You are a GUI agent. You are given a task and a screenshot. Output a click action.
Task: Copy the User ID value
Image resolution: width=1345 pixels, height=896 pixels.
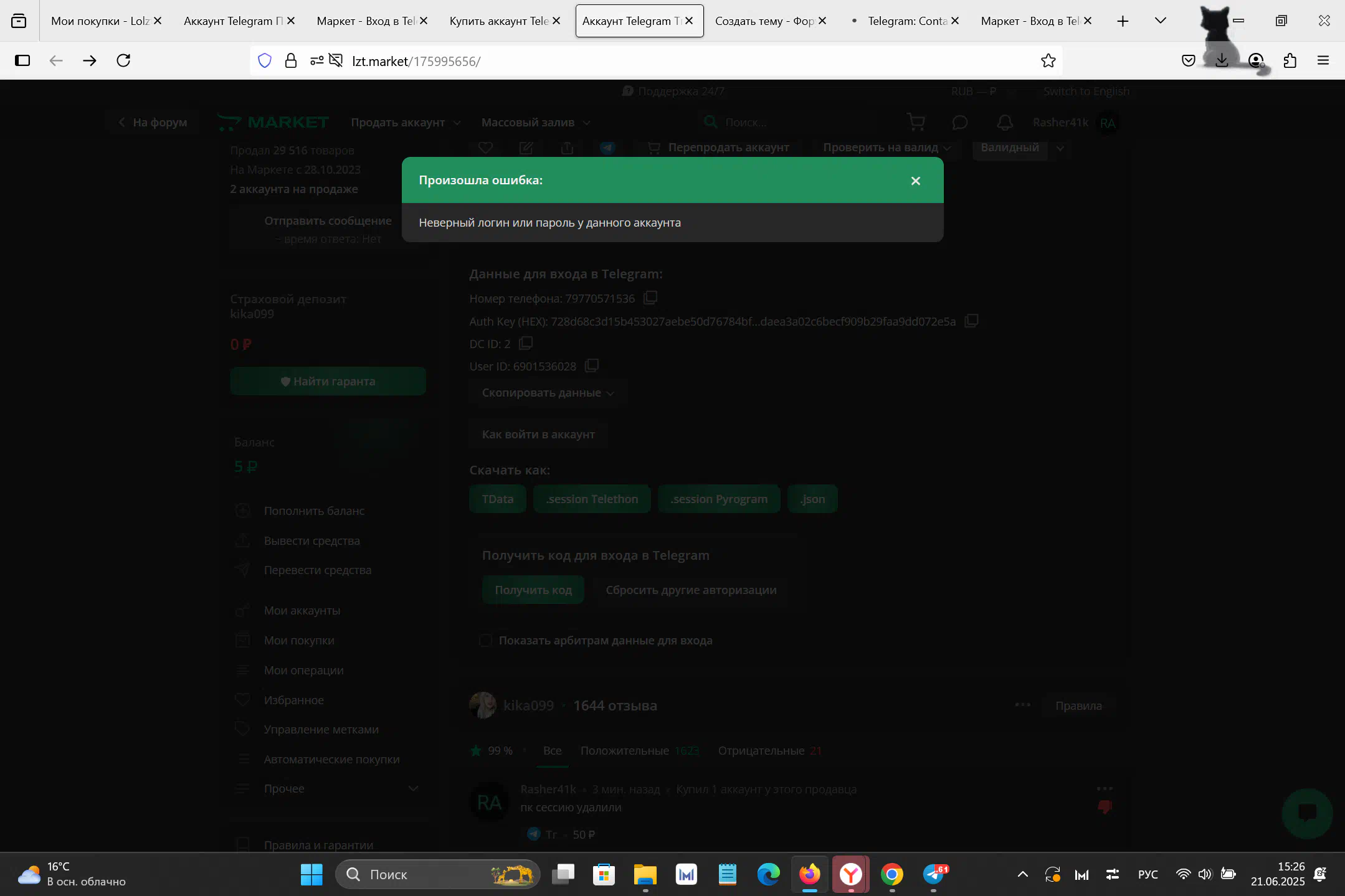pos(592,365)
